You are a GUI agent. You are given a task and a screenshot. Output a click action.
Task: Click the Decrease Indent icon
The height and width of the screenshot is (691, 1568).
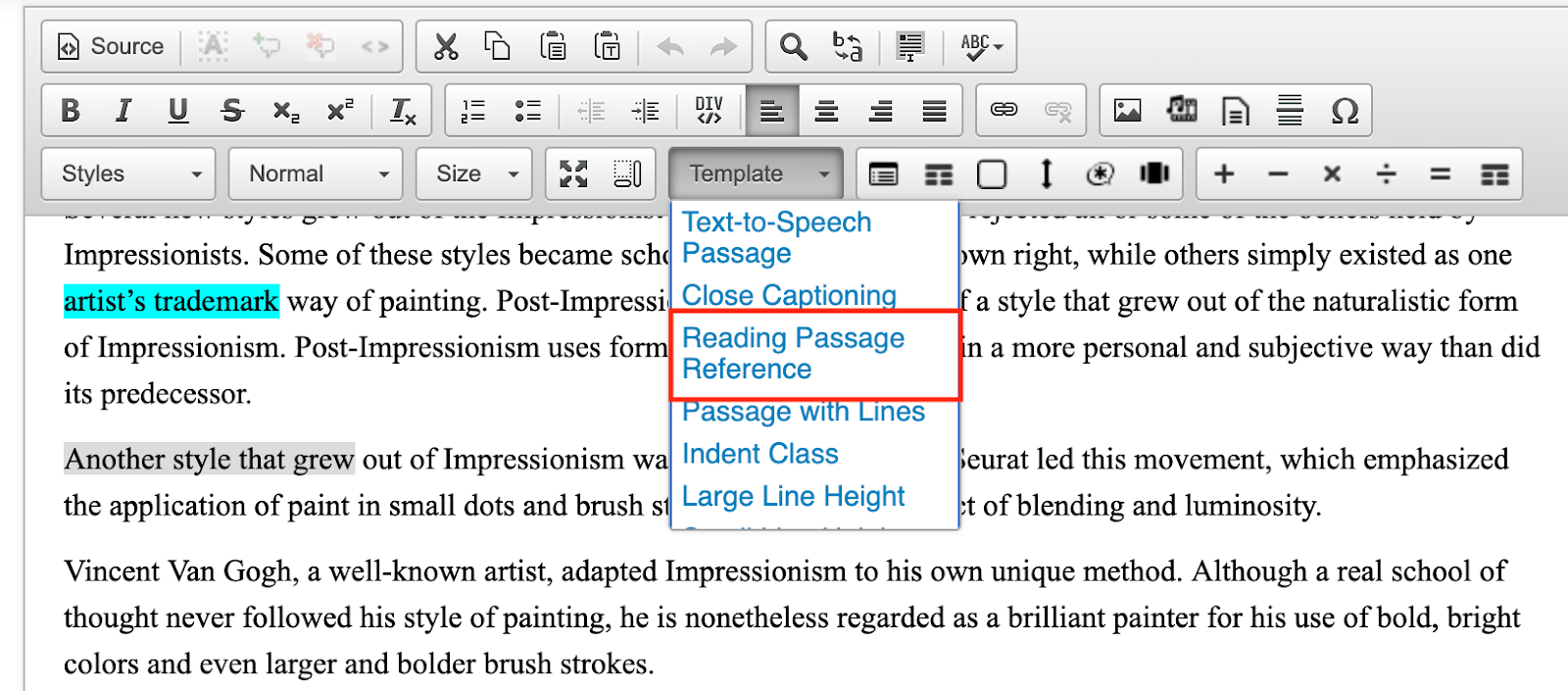coord(591,110)
